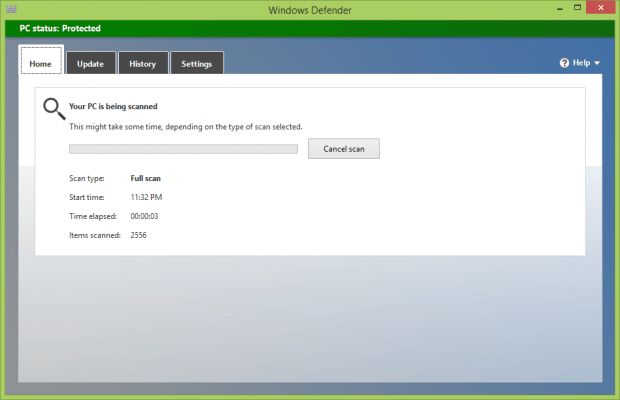The image size is (620, 400).
Task: Click the Help question mark icon
Action: [x=564, y=63]
